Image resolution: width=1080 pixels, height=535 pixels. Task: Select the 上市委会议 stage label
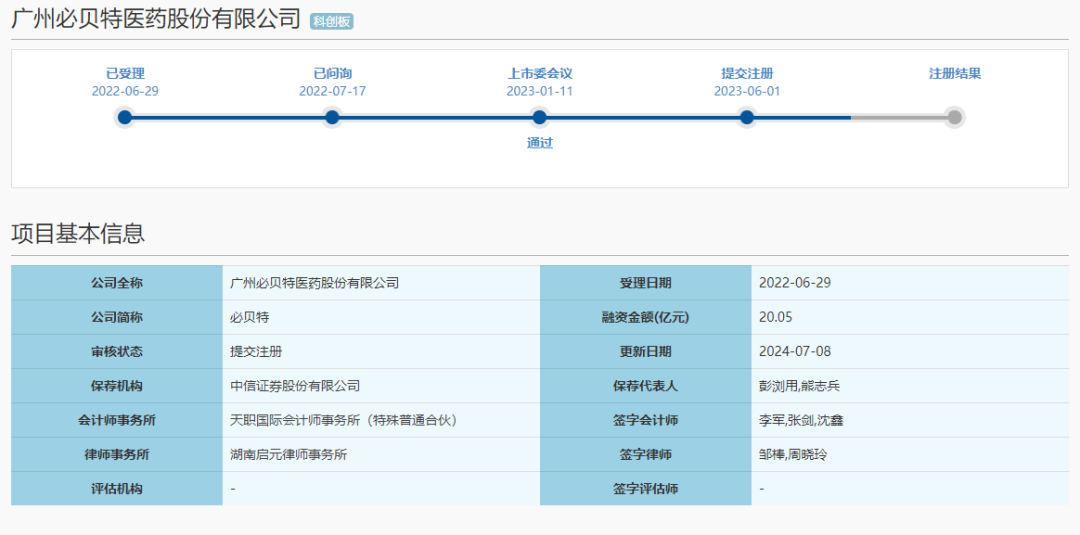(x=540, y=73)
